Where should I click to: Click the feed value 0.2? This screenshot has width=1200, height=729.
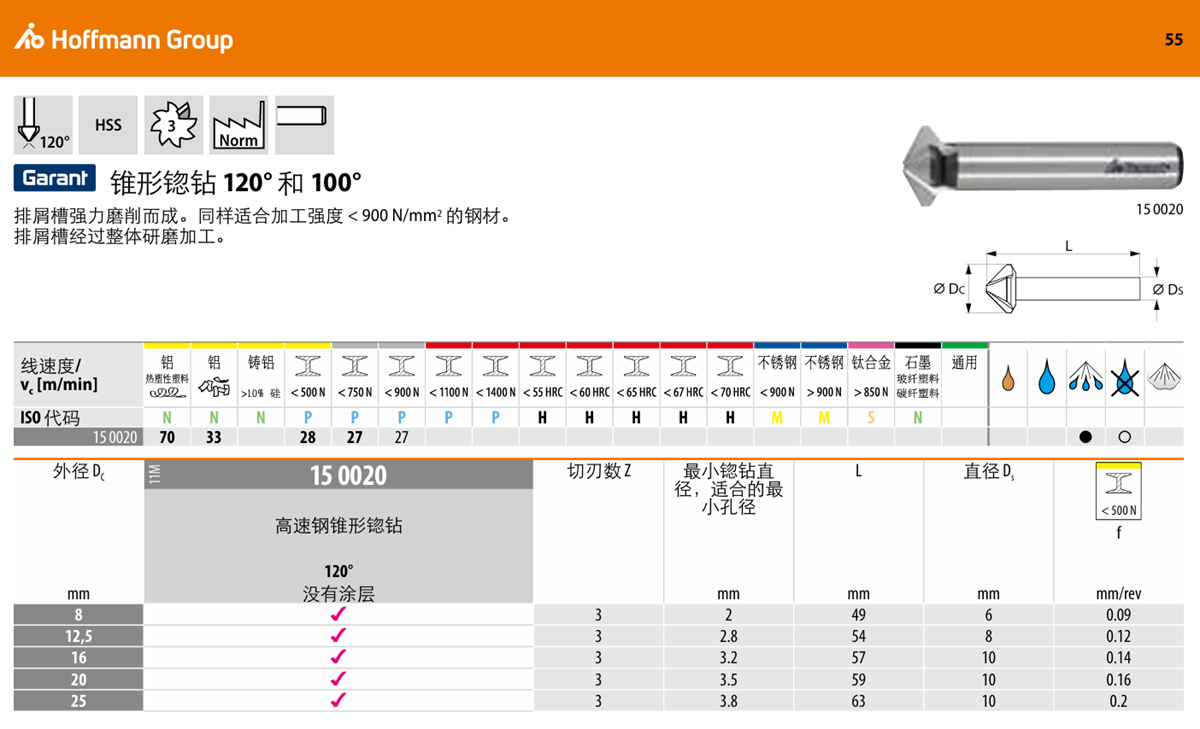tap(1119, 700)
